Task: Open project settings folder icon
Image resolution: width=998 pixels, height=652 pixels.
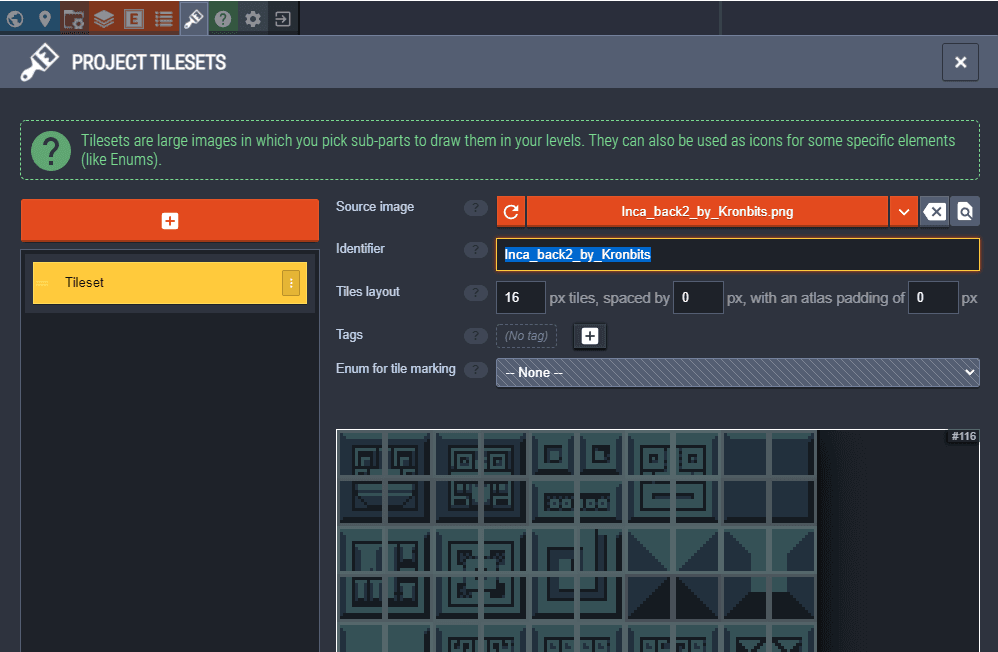Action: point(74,18)
